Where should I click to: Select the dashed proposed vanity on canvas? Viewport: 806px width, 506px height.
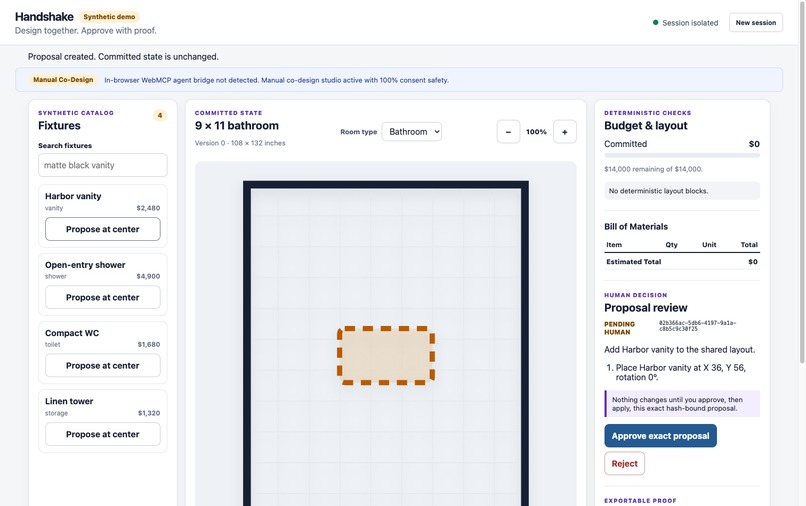click(x=386, y=355)
